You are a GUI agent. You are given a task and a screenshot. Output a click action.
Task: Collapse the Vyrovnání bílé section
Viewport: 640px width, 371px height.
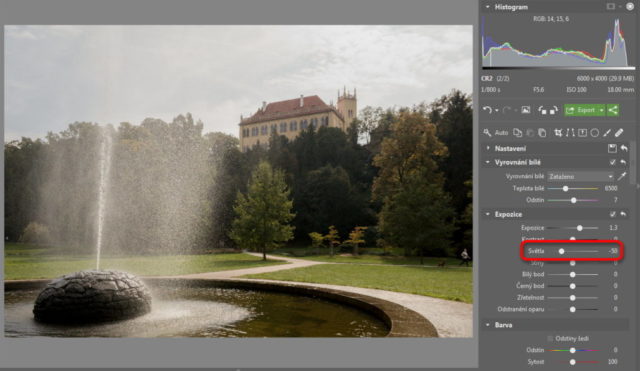click(x=488, y=162)
